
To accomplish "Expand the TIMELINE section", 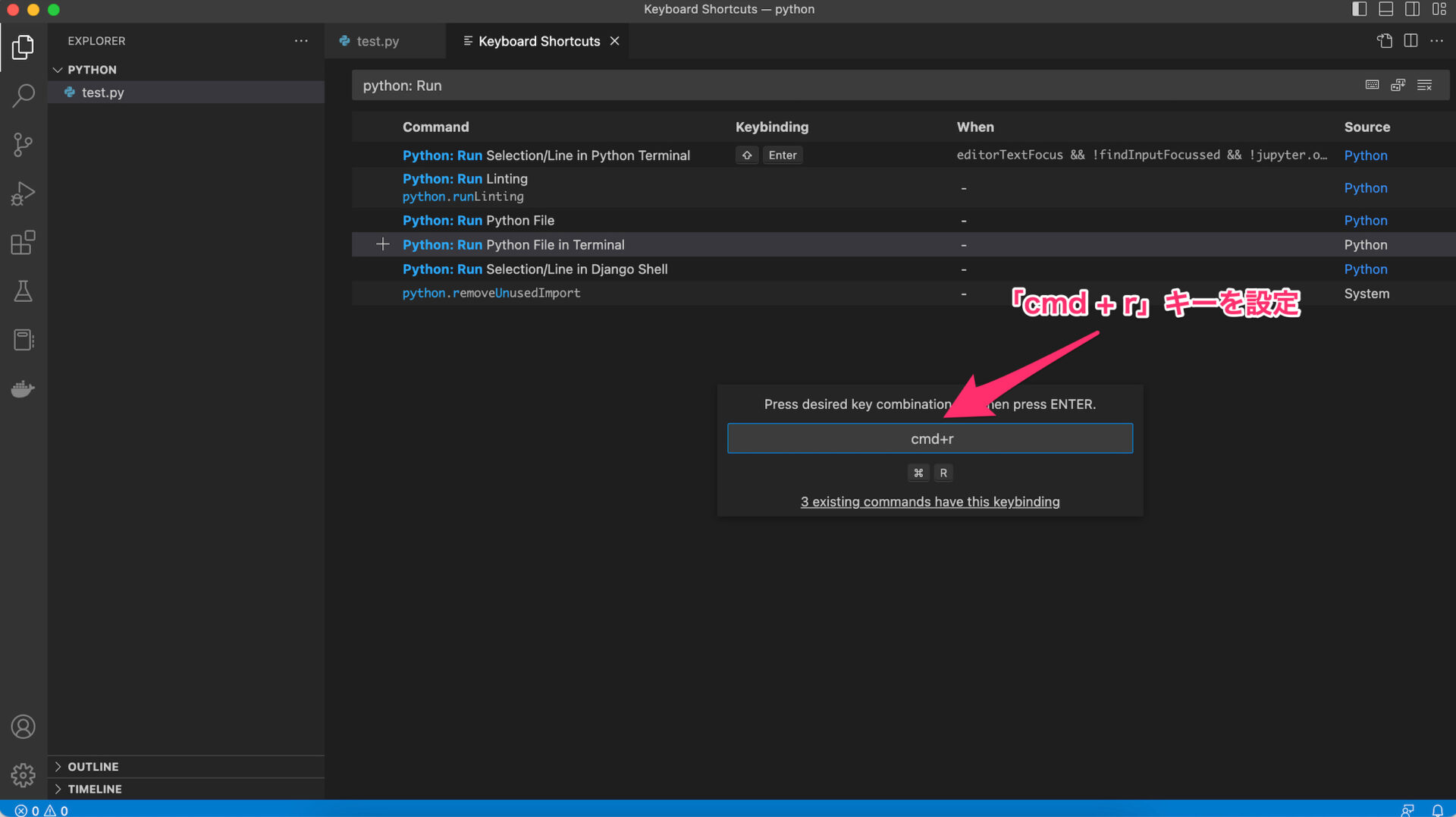I will pyautogui.click(x=94, y=789).
